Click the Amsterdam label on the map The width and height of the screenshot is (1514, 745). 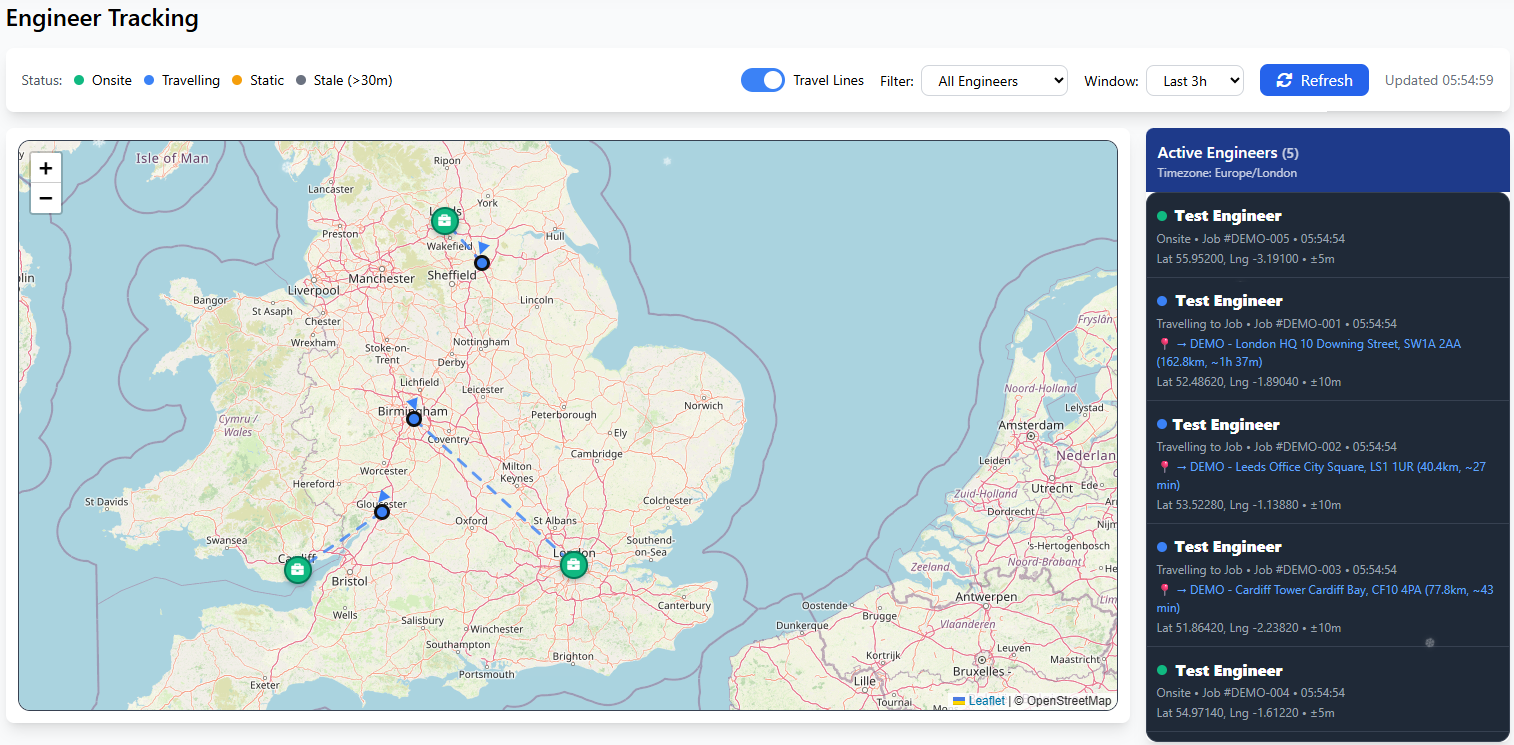pyautogui.click(x=1032, y=425)
